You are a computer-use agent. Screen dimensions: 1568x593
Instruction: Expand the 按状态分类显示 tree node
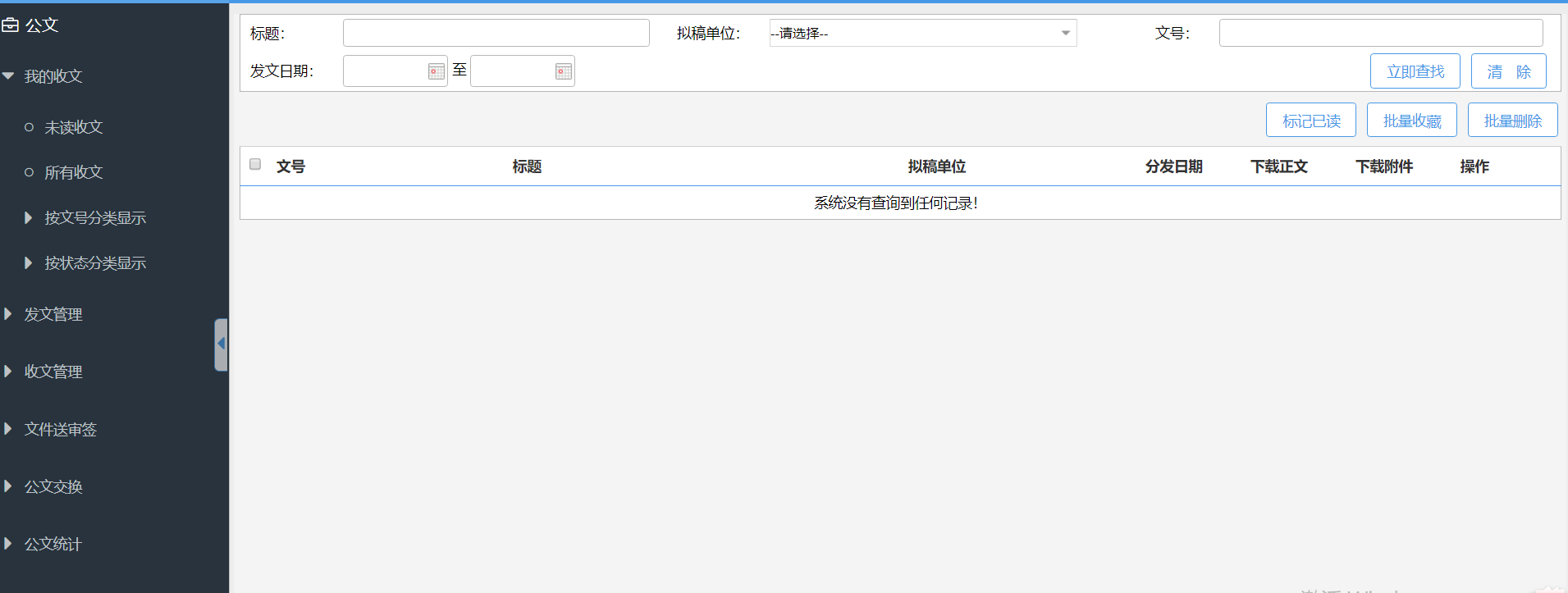pos(30,263)
